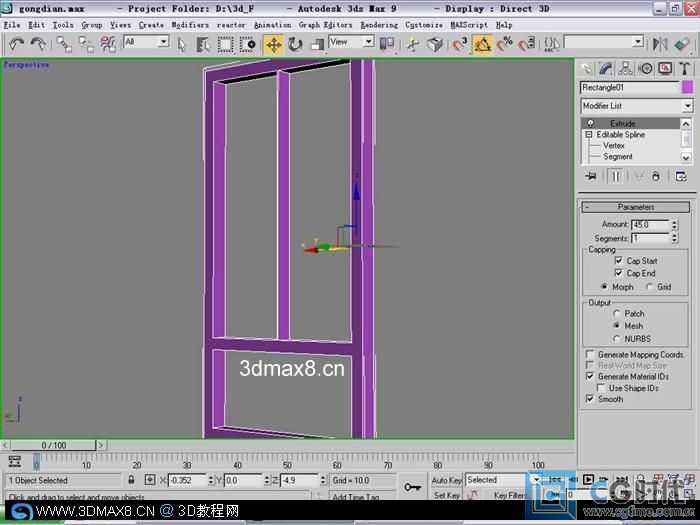Viewport: 700px width, 525px height.
Task: Select the Patch output radio button
Action: point(617,313)
